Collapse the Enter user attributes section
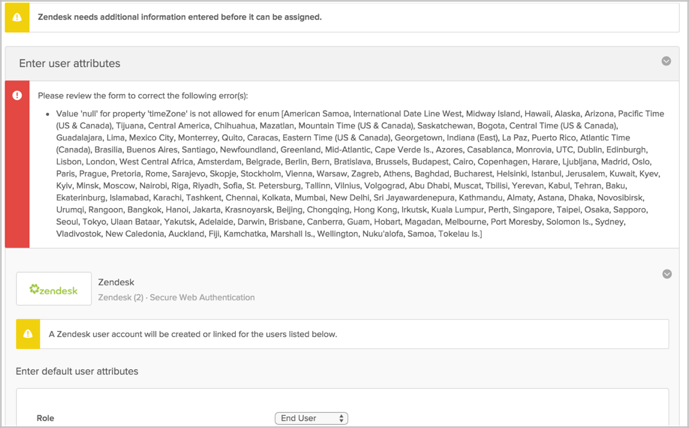The height and width of the screenshot is (428, 689). point(666,61)
